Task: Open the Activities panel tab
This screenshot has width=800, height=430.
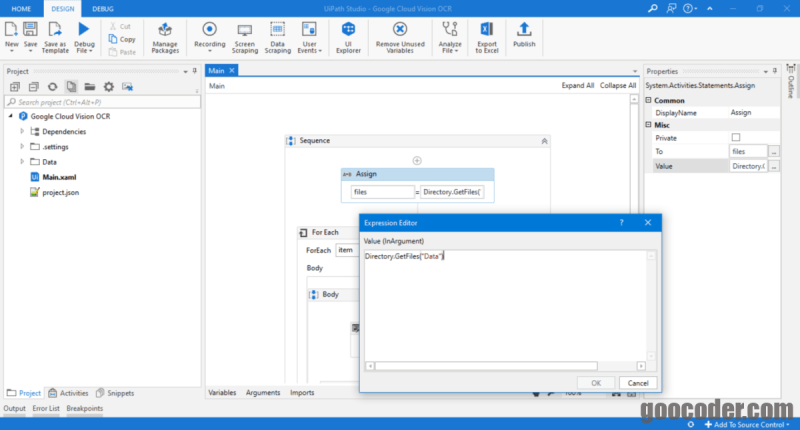Action: 68,393
